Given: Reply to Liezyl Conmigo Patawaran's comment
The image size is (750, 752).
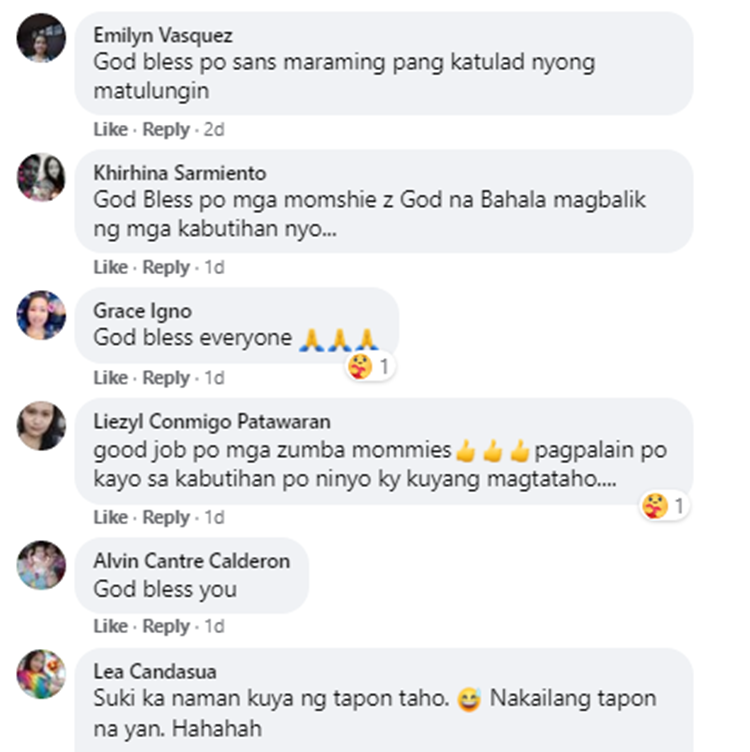Looking at the screenshot, I should click(x=166, y=517).
